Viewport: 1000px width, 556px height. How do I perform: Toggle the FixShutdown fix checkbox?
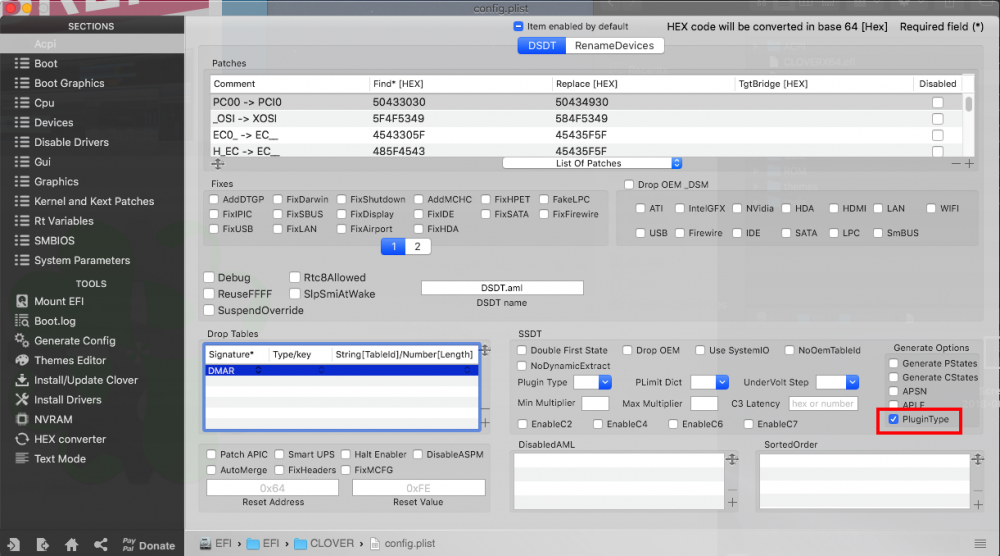point(342,200)
